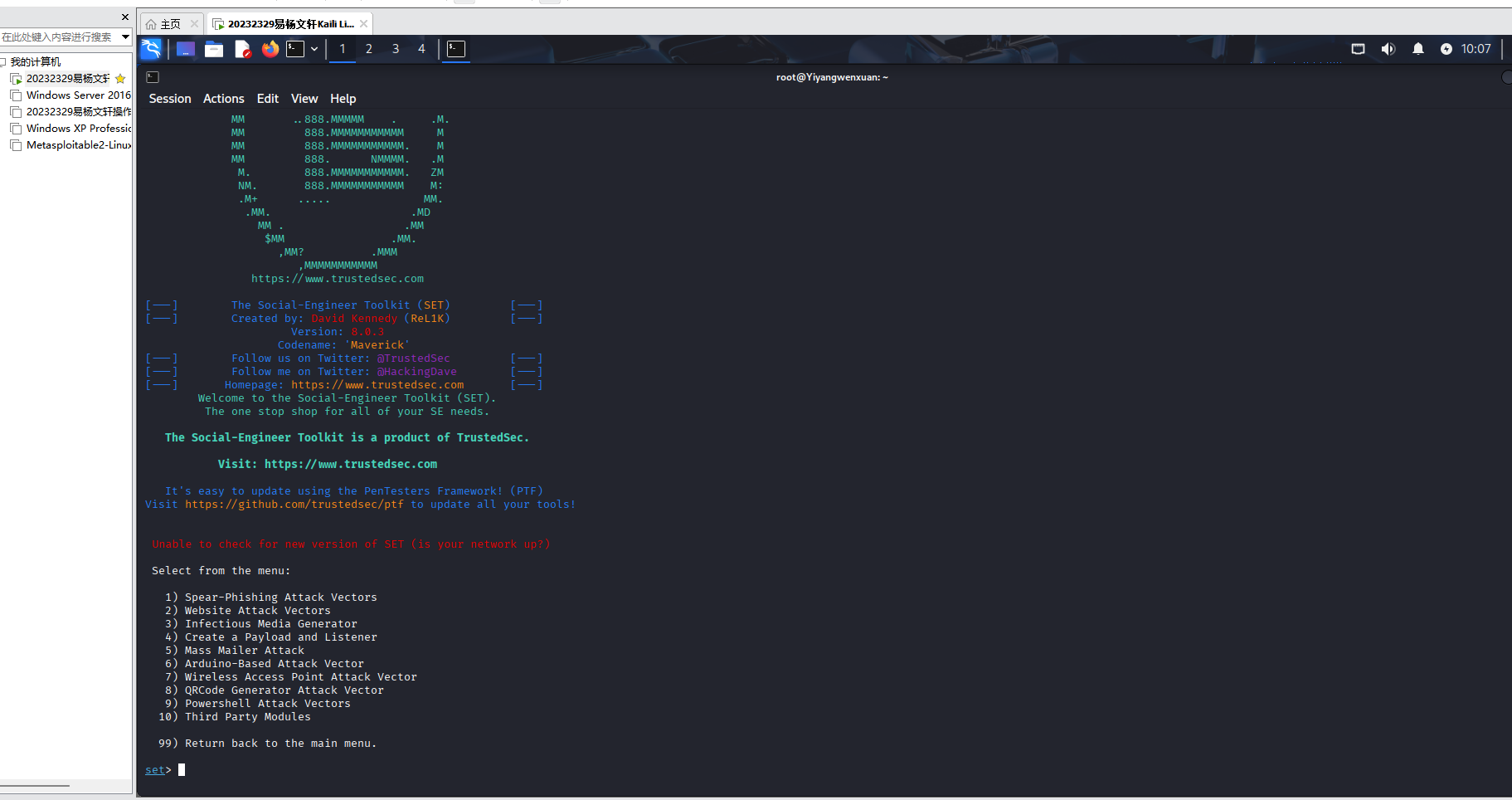
Task: Close the 主页 tab
Action: pyautogui.click(x=194, y=24)
